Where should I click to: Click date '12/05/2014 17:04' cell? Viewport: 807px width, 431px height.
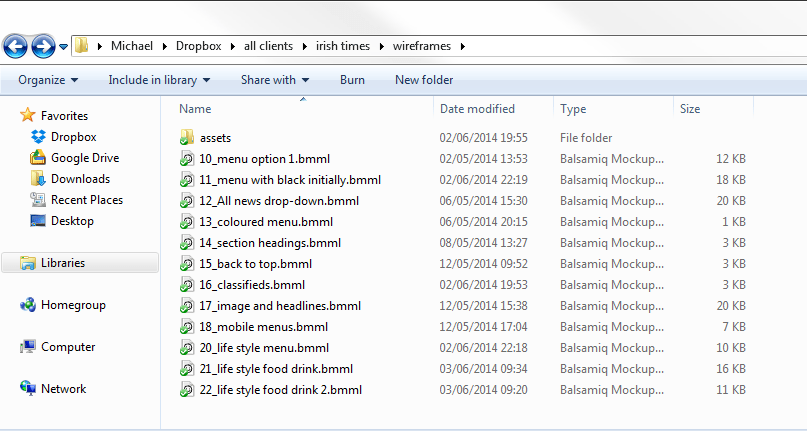[x=483, y=327]
